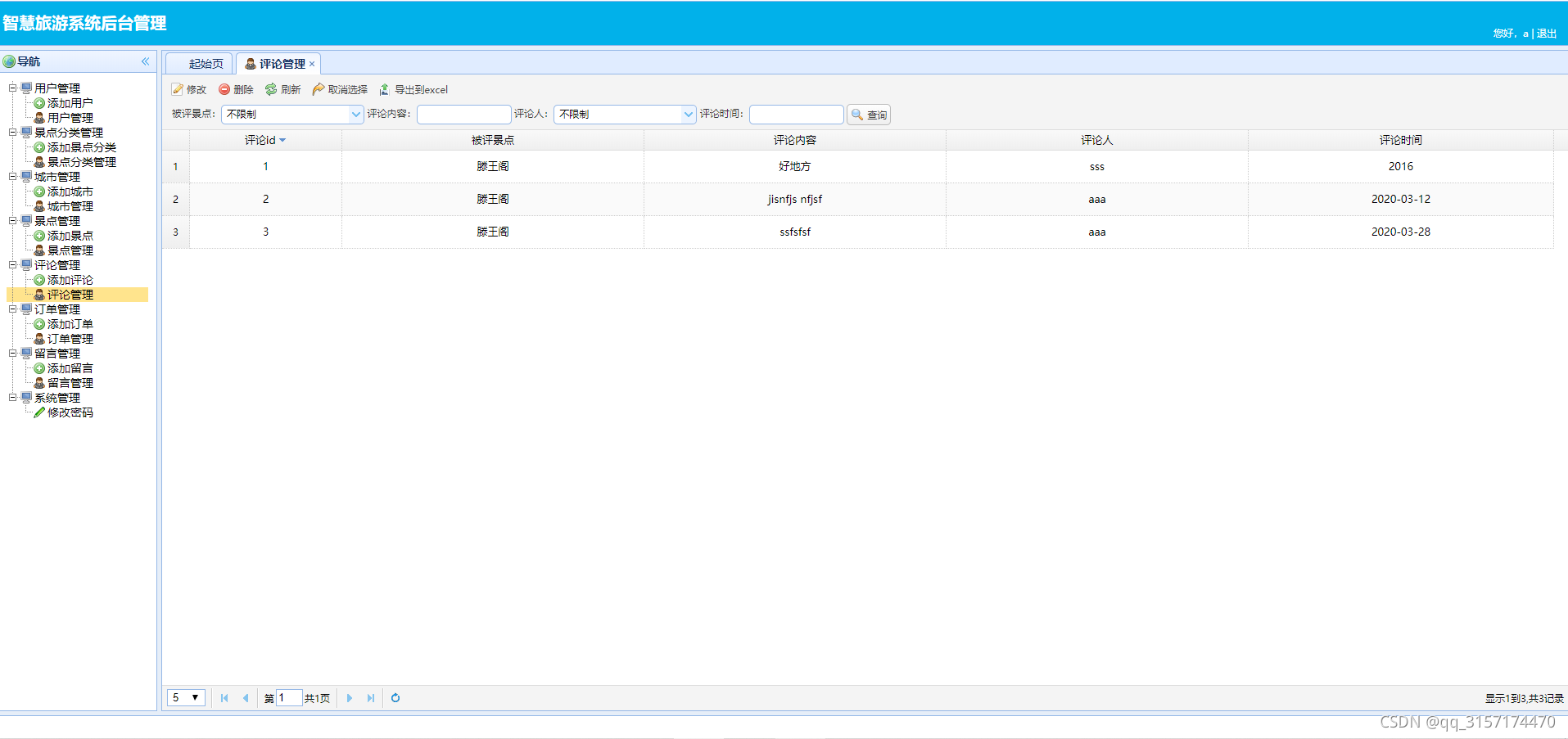Collapse the 城市管理 tree folder

tap(13, 176)
